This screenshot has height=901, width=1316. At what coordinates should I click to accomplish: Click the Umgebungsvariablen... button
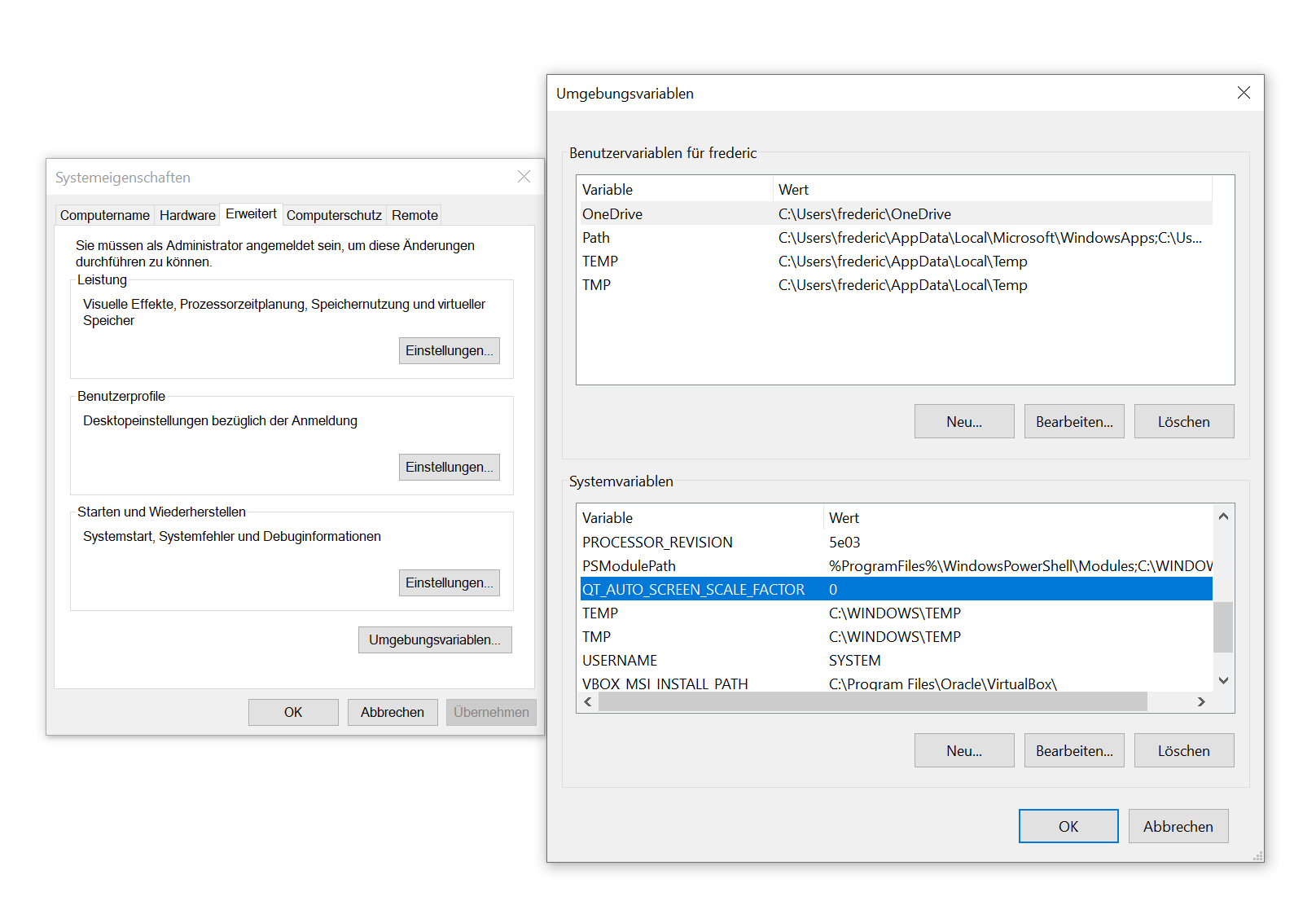point(434,639)
